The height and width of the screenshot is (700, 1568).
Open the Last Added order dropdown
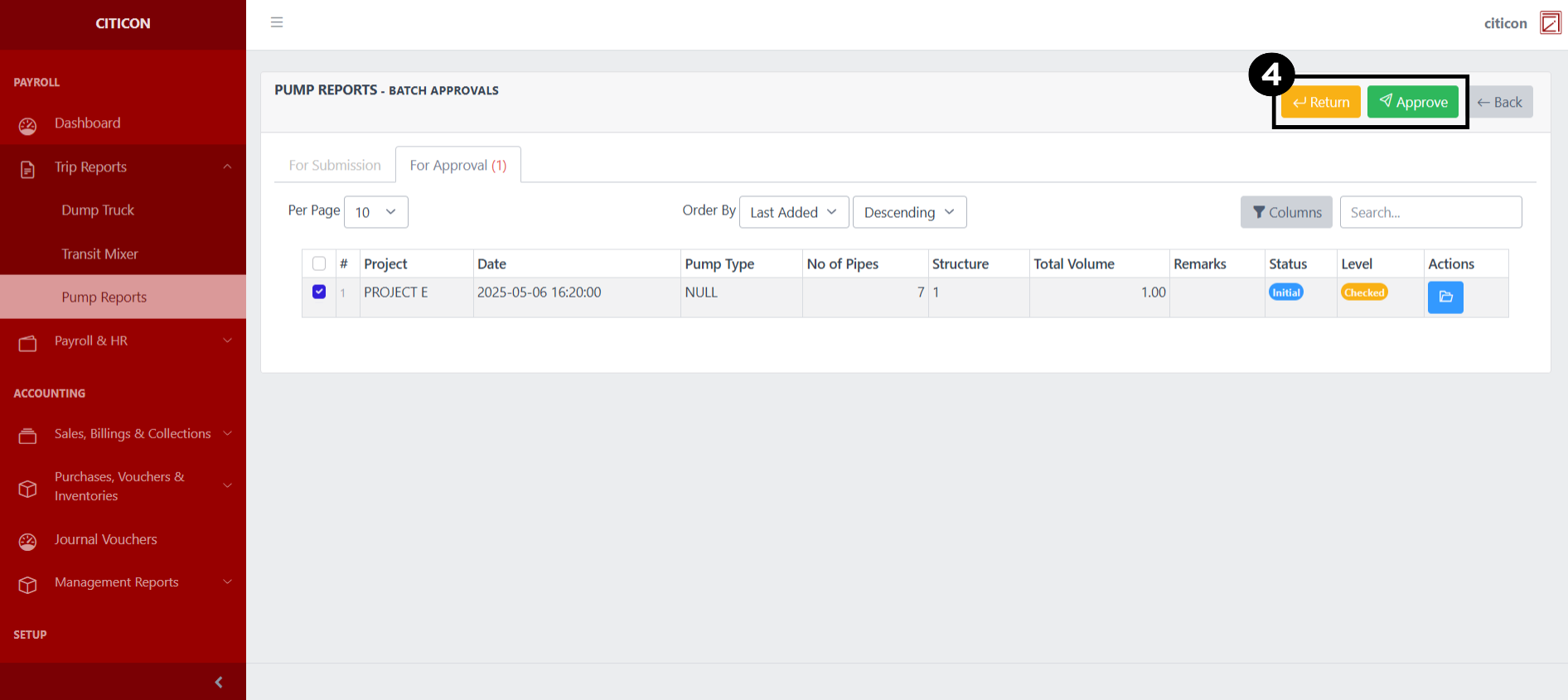click(793, 212)
